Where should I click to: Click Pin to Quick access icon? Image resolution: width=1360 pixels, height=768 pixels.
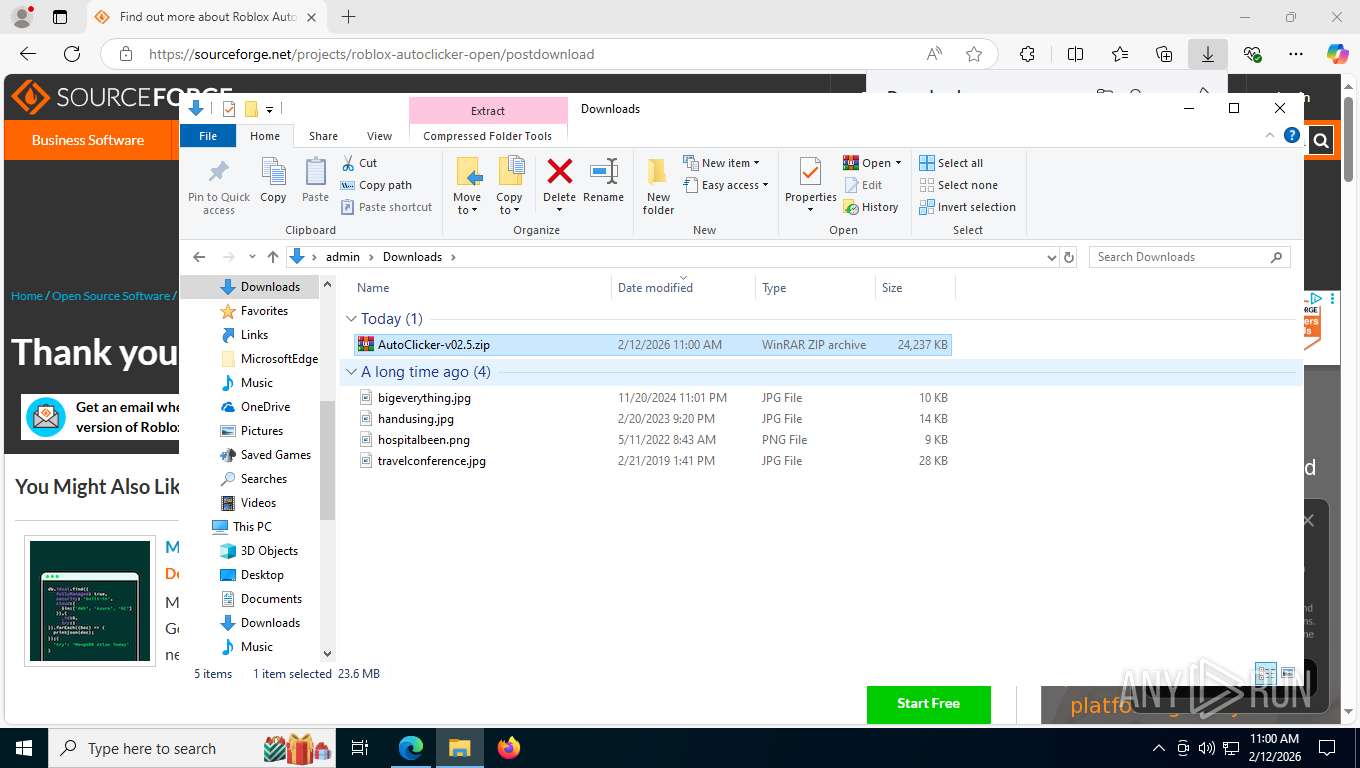point(218,186)
